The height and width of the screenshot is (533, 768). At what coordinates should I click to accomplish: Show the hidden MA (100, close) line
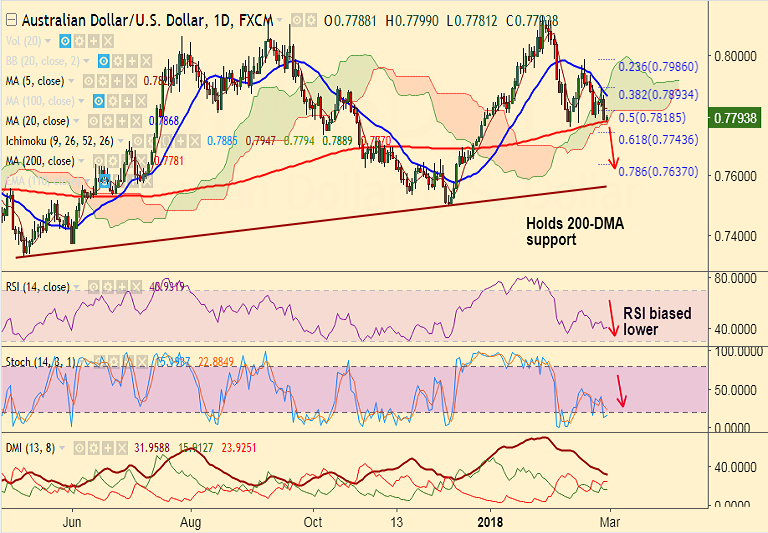click(98, 101)
